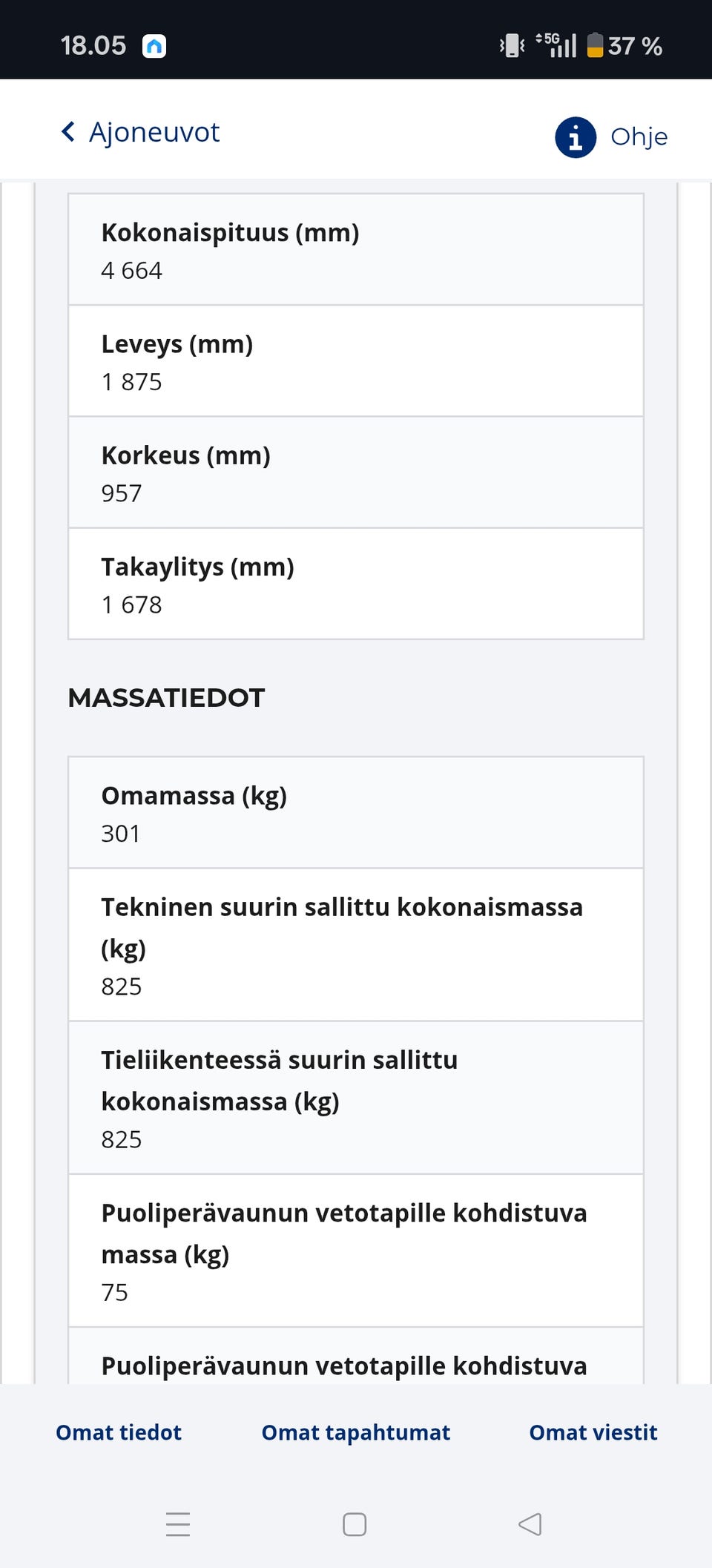
Task: Select Omat tapahtumat in bottom navigation
Action: [355, 1432]
